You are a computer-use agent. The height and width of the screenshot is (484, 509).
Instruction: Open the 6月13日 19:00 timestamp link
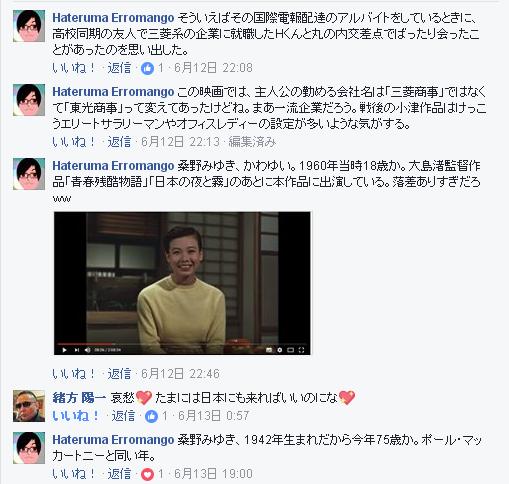[x=213, y=474]
